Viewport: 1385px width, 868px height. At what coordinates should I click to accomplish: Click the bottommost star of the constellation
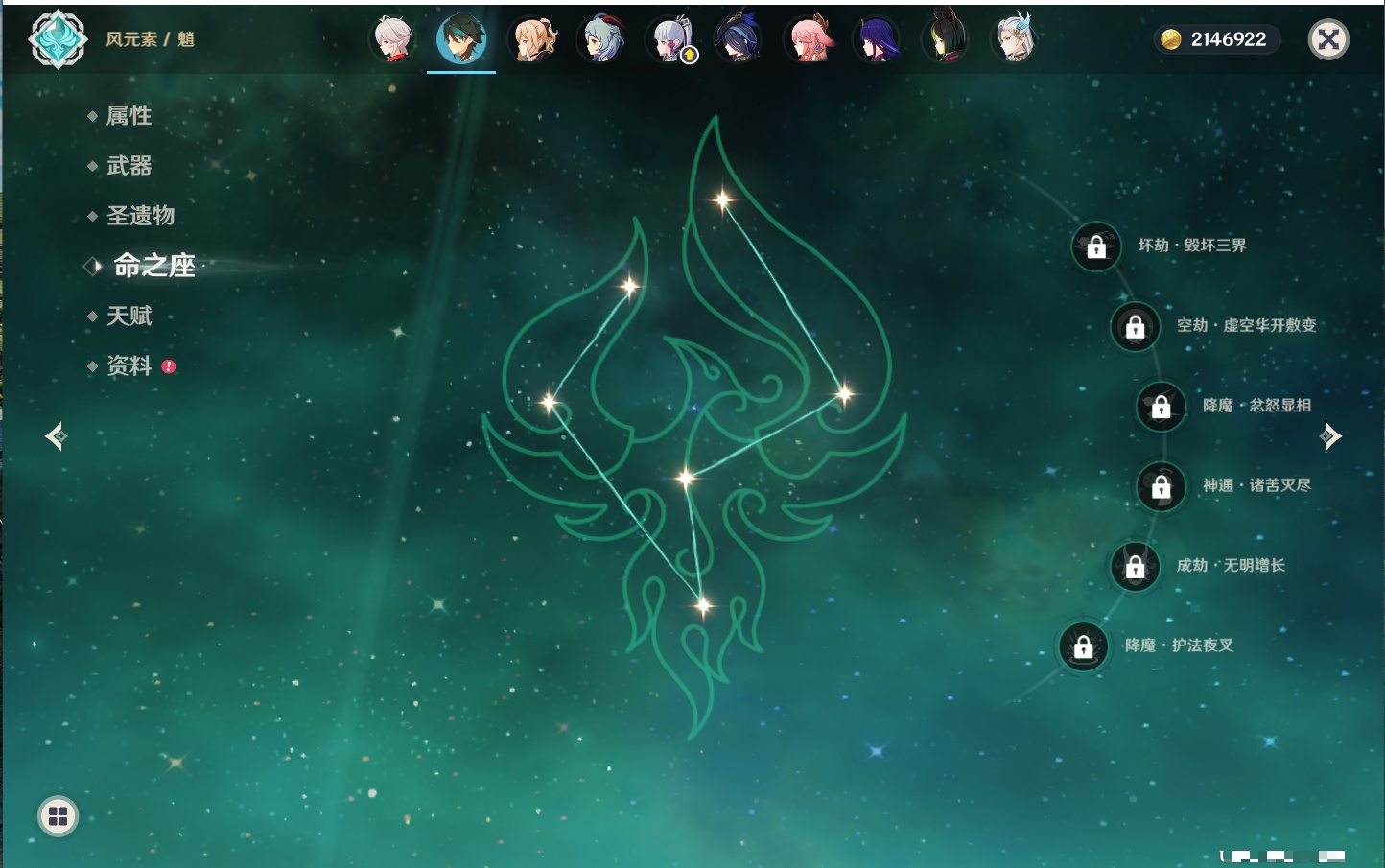703,605
